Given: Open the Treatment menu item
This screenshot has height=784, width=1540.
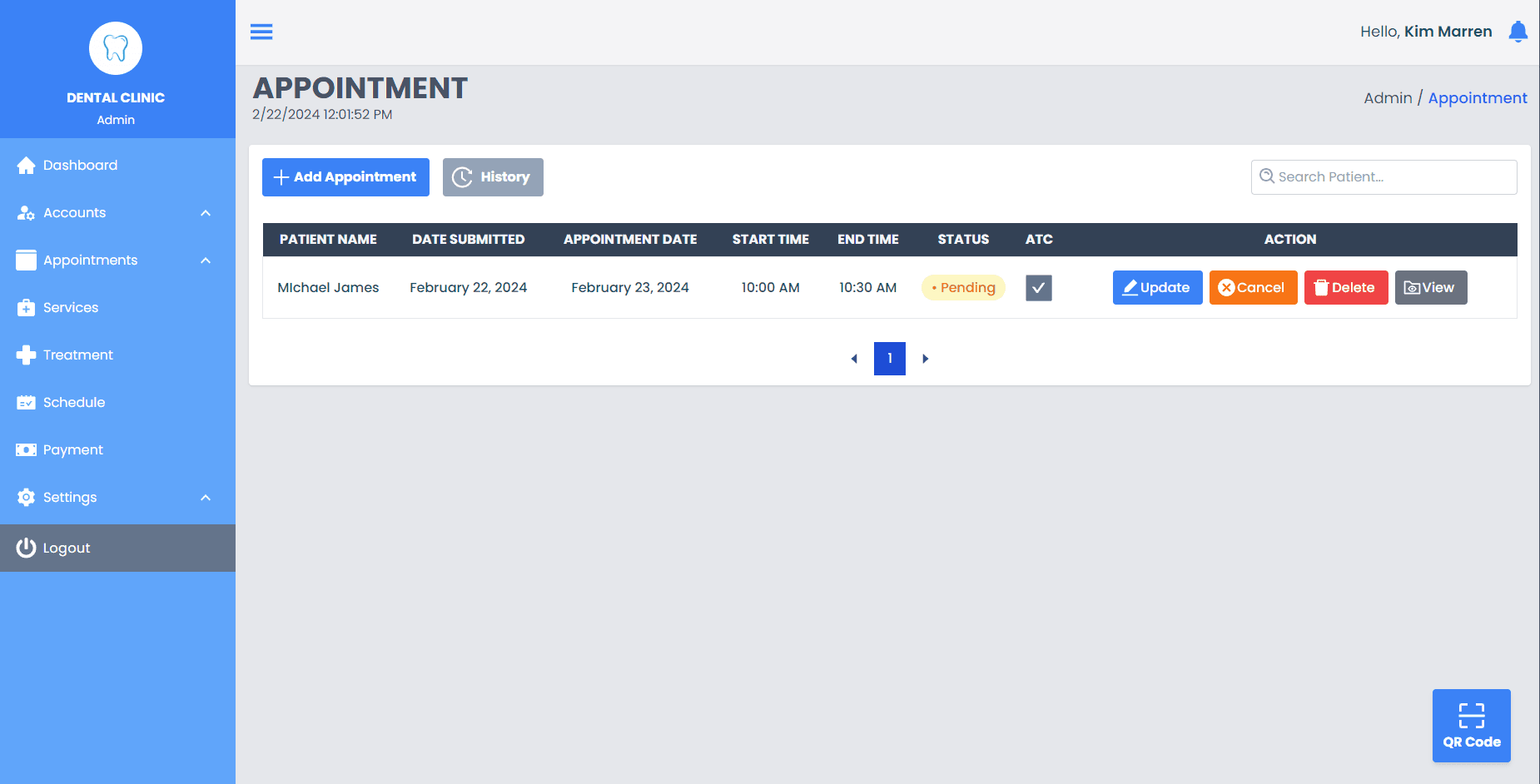Looking at the screenshot, I should [x=117, y=355].
